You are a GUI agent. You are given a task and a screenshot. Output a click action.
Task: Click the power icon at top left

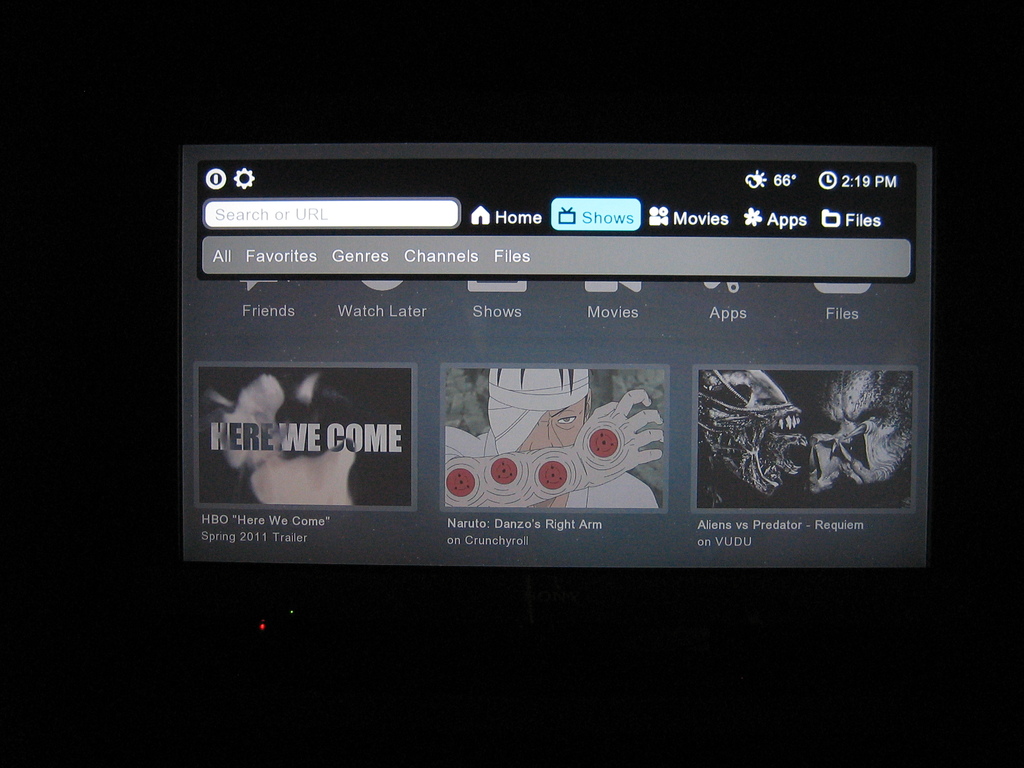[216, 178]
